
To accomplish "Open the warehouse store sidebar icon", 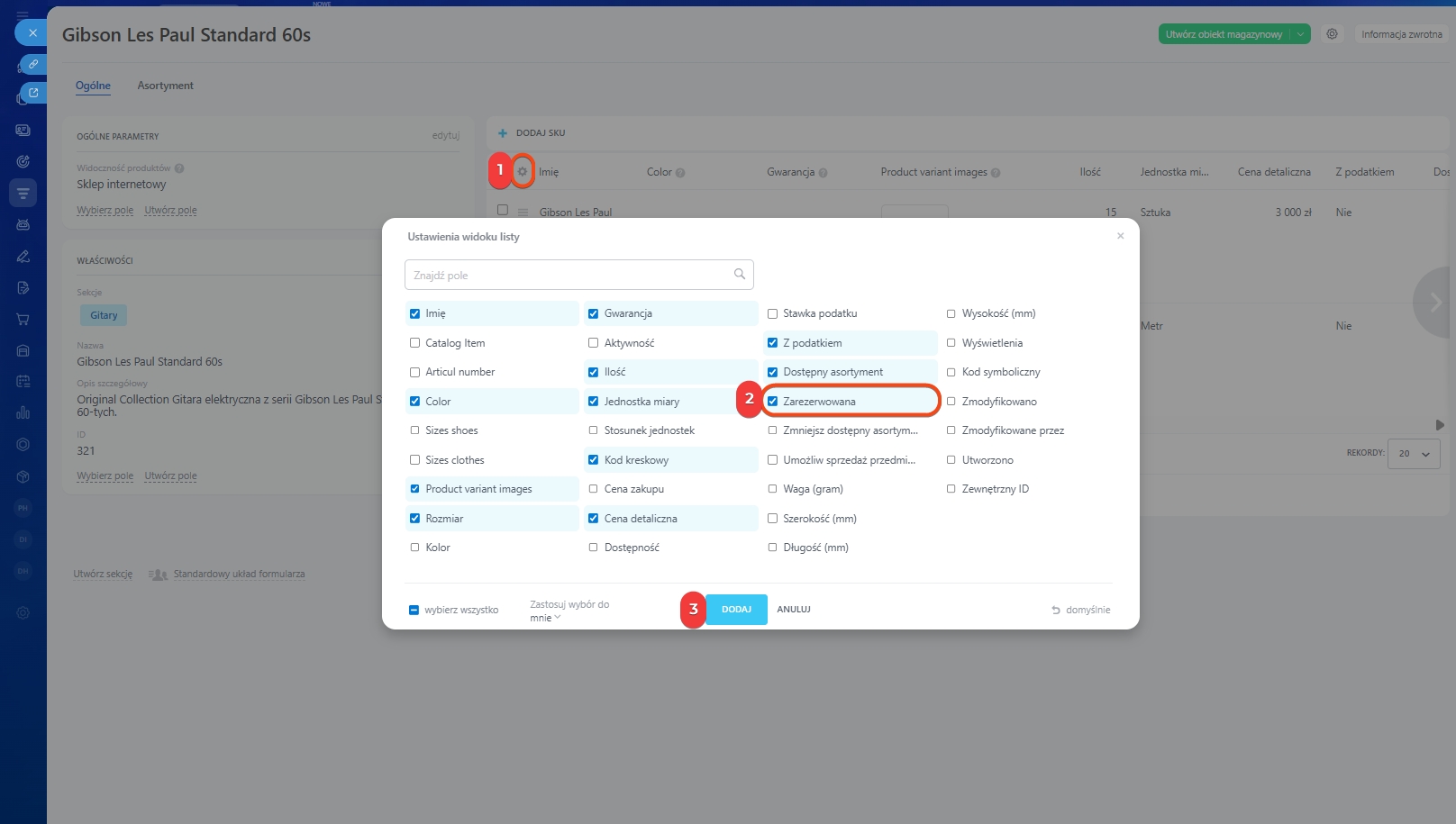I will click(23, 350).
